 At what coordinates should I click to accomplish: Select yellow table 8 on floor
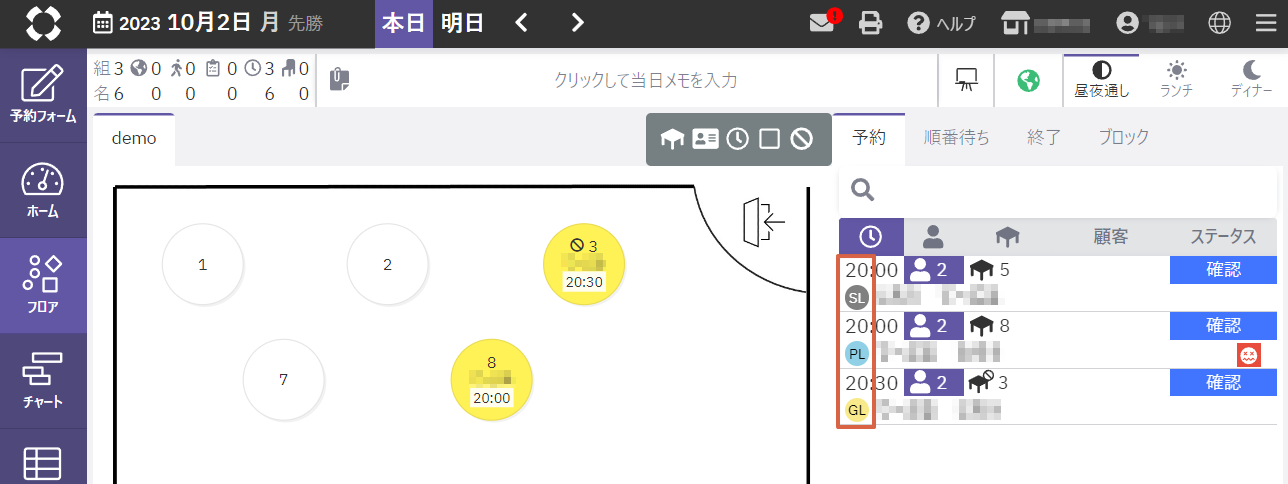pos(491,380)
